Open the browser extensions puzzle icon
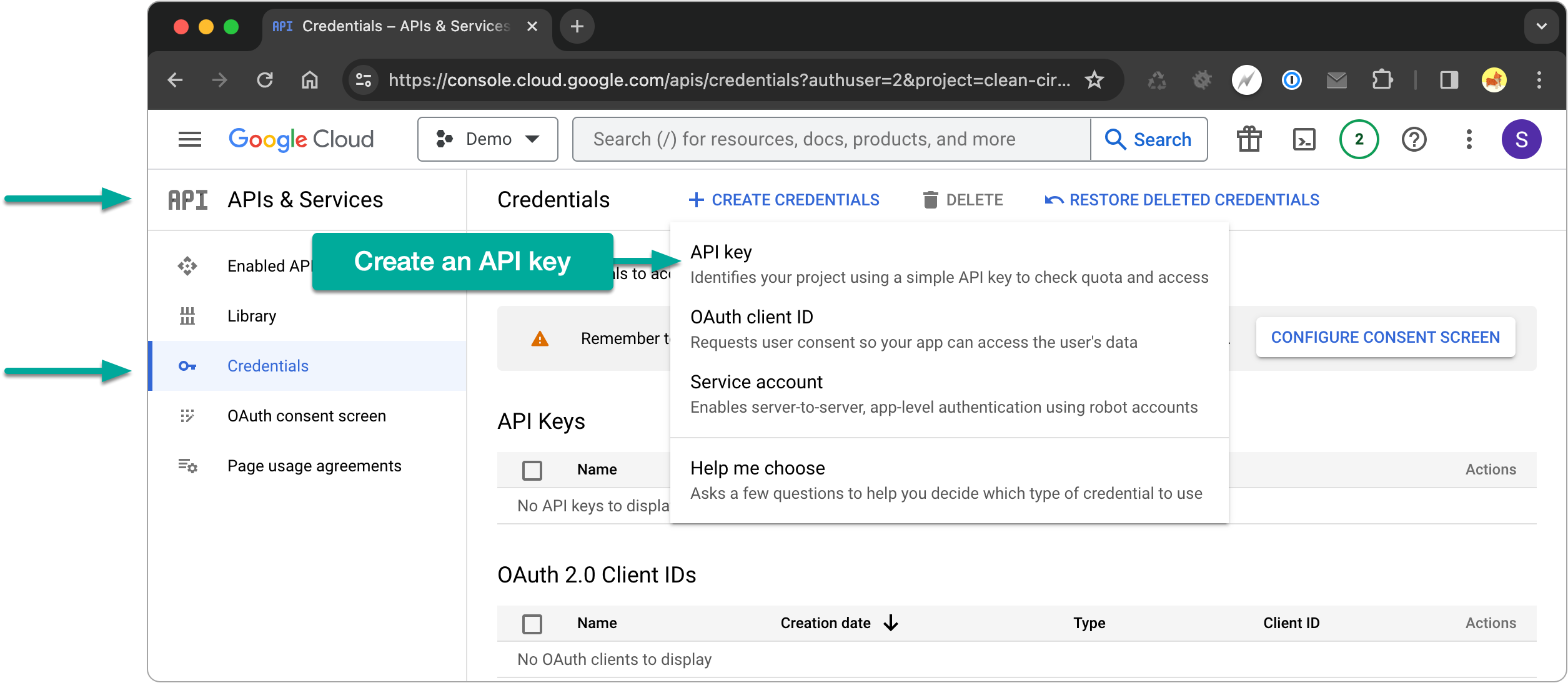The height and width of the screenshot is (683, 1568). coord(1382,80)
